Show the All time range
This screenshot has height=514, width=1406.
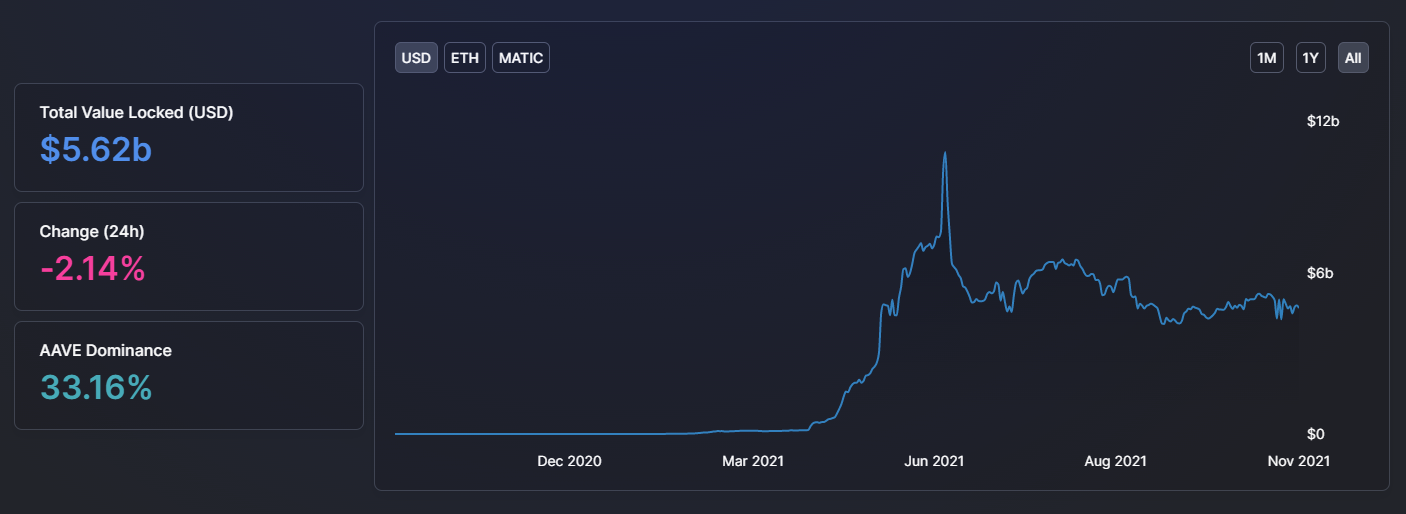click(1353, 58)
